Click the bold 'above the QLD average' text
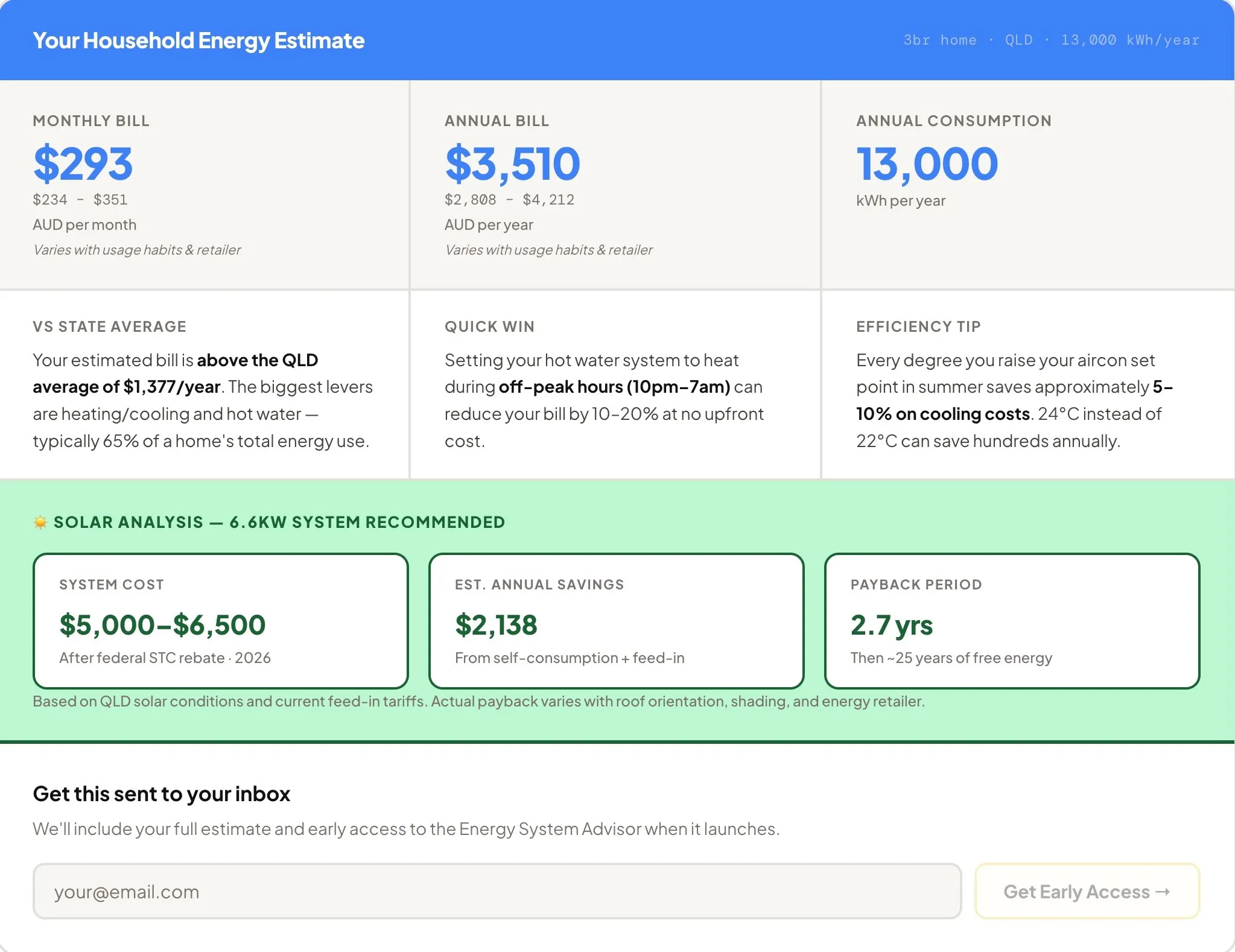 point(175,373)
